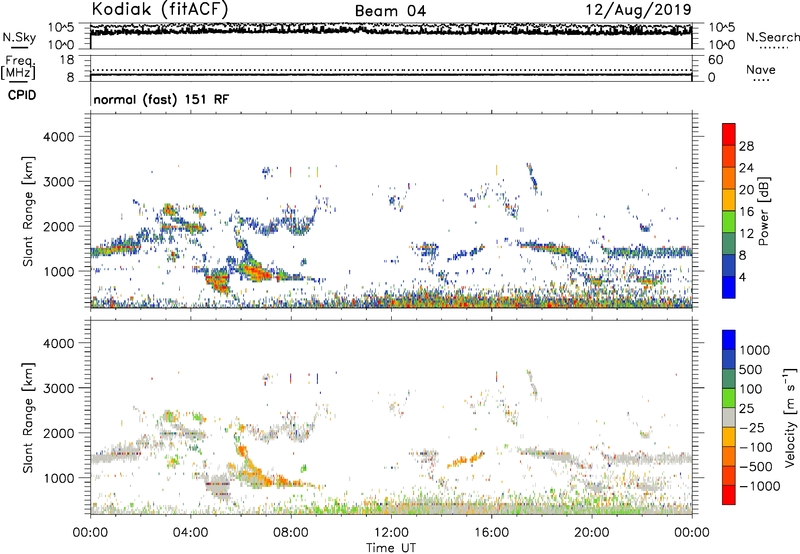Select the "Freq. [MHz]" axis label
The width and height of the screenshot is (800, 554).
coord(18,67)
